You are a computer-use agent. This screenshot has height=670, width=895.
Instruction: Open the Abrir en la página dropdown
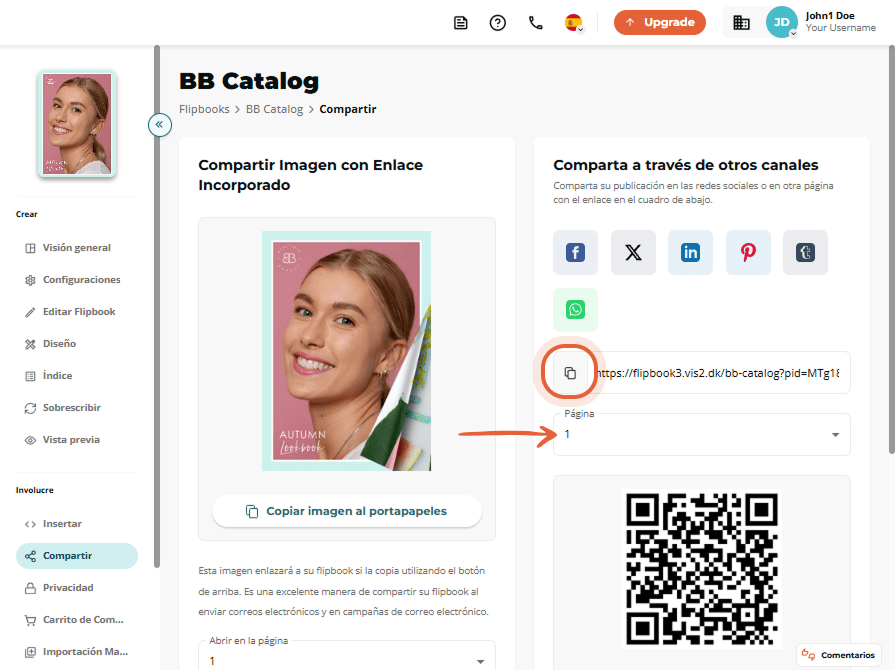pyautogui.click(x=346, y=655)
